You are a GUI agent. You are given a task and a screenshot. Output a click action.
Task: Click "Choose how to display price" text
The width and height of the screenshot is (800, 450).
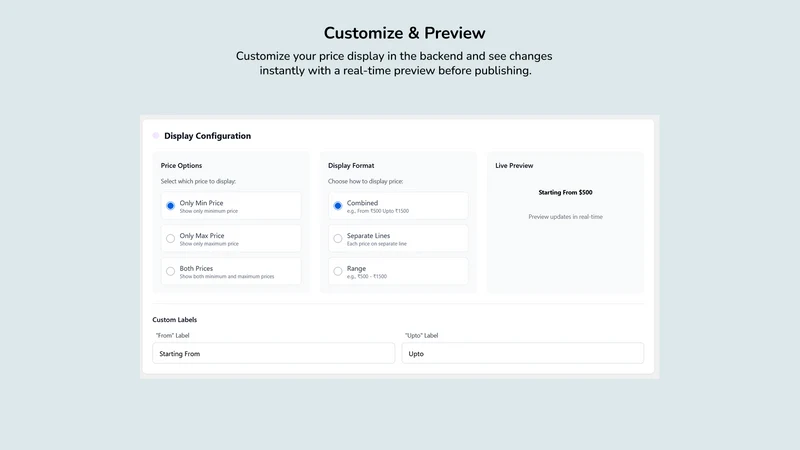(x=365, y=181)
